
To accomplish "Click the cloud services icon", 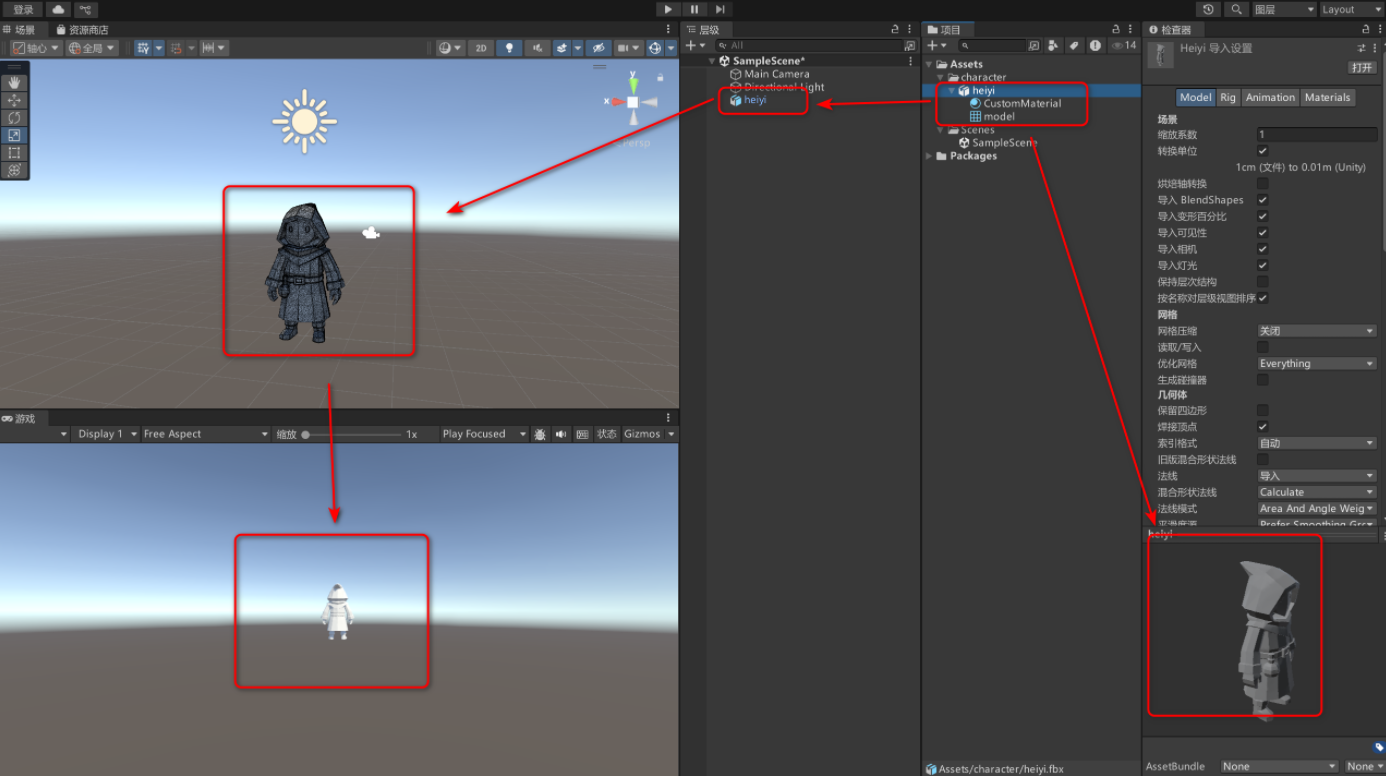I will pos(58,9).
